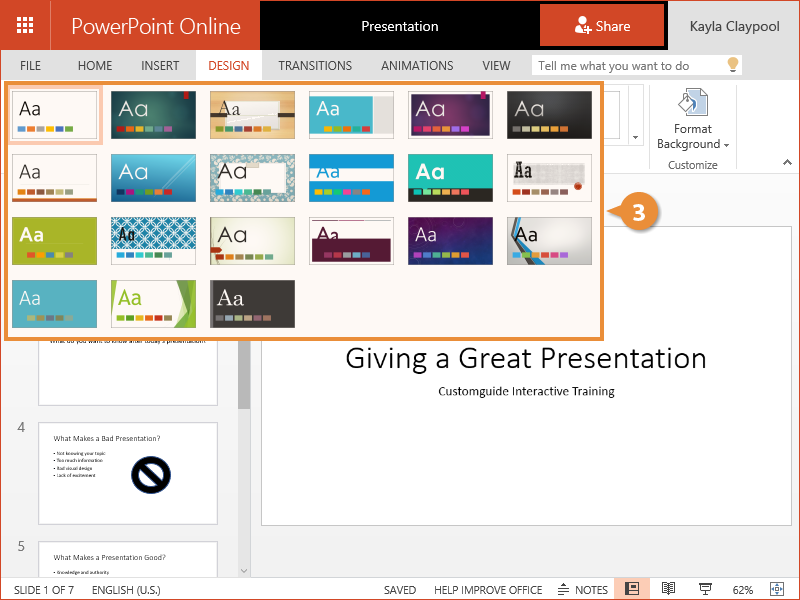Open the Transitions tab
The height and width of the screenshot is (600, 800).
click(x=315, y=66)
